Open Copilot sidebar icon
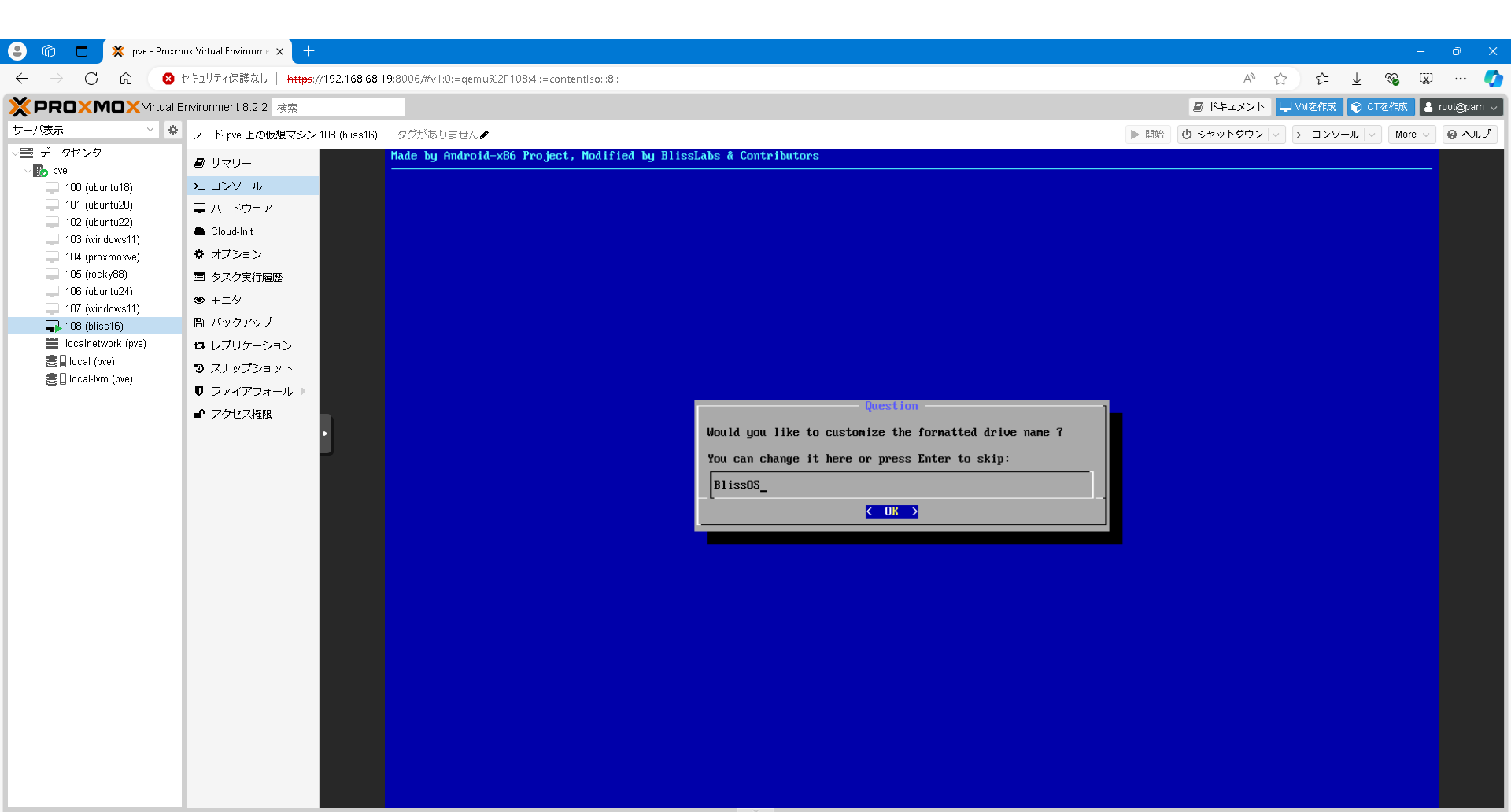Viewport: 1511px width, 812px height. tap(1493, 79)
